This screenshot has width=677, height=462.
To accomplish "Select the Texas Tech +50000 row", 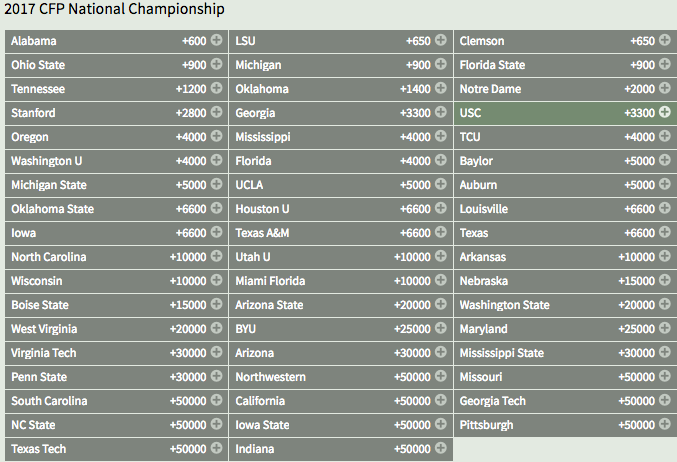I will (x=116, y=449).
